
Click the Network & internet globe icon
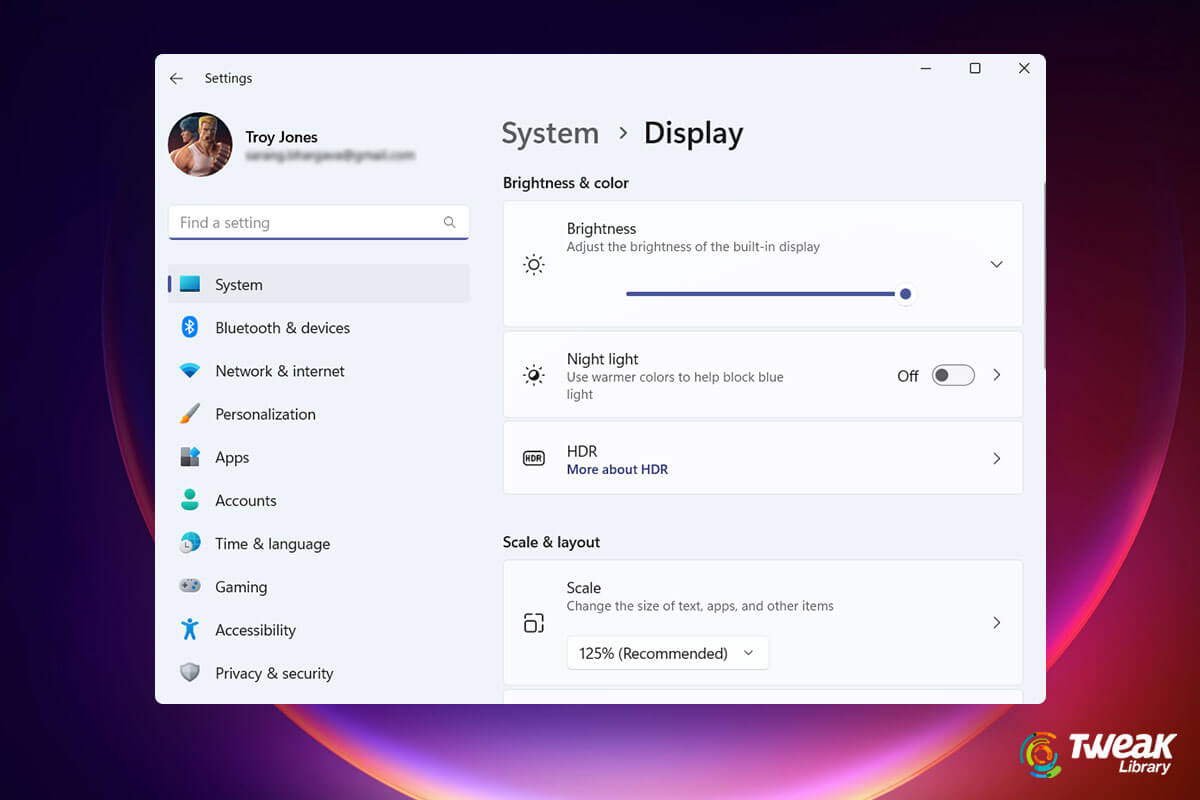pos(190,371)
